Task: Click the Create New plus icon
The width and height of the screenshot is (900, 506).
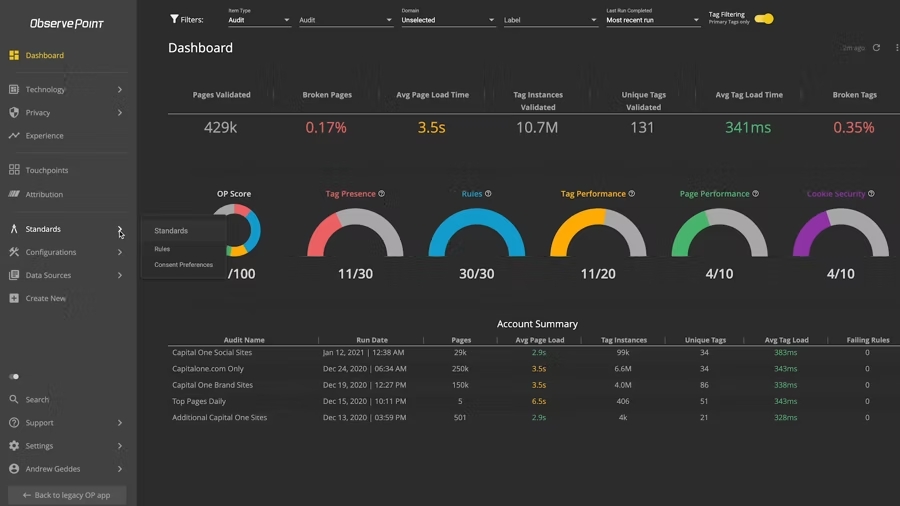Action: [x=14, y=298]
